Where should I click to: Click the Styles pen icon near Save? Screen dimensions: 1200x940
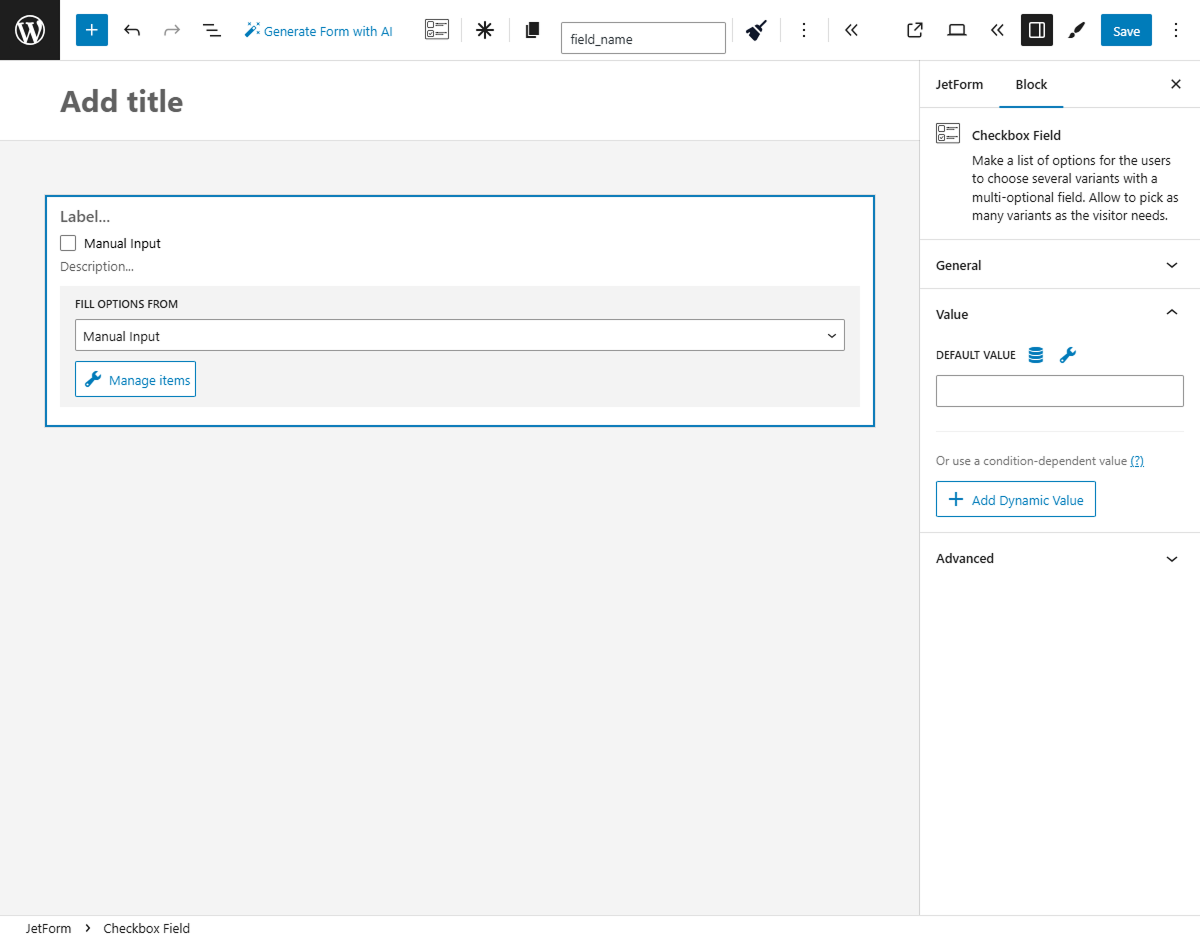point(1076,30)
